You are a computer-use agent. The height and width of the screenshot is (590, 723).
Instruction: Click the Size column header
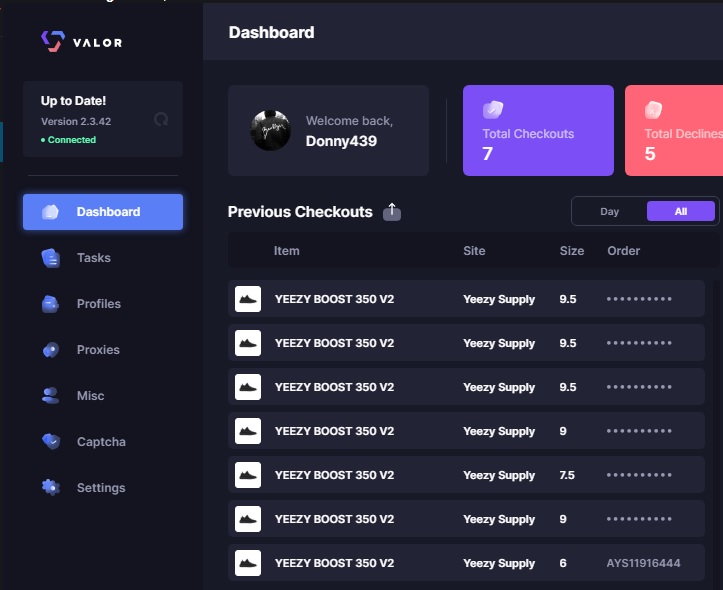tap(572, 251)
